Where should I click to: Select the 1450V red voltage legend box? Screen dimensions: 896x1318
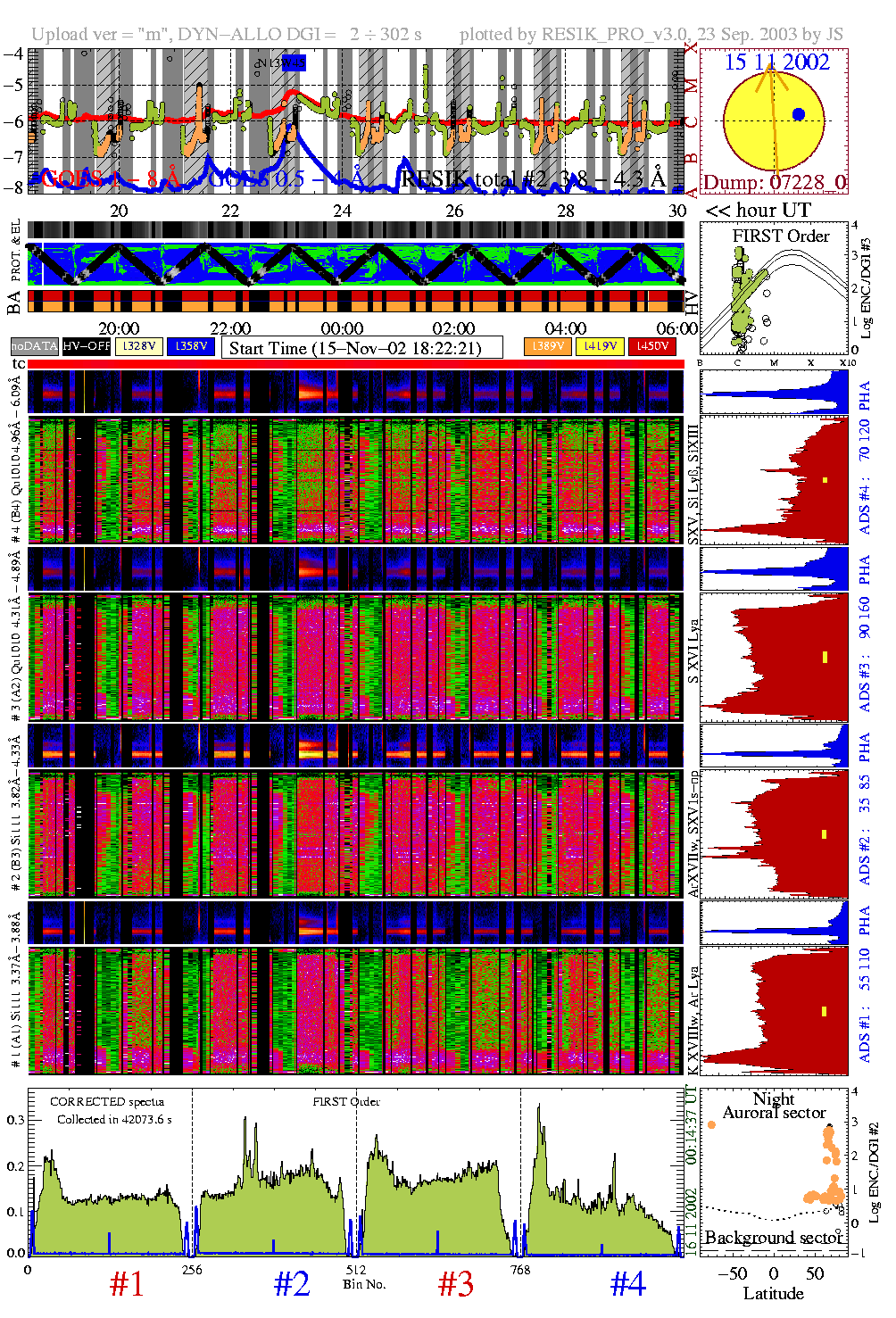click(652, 346)
